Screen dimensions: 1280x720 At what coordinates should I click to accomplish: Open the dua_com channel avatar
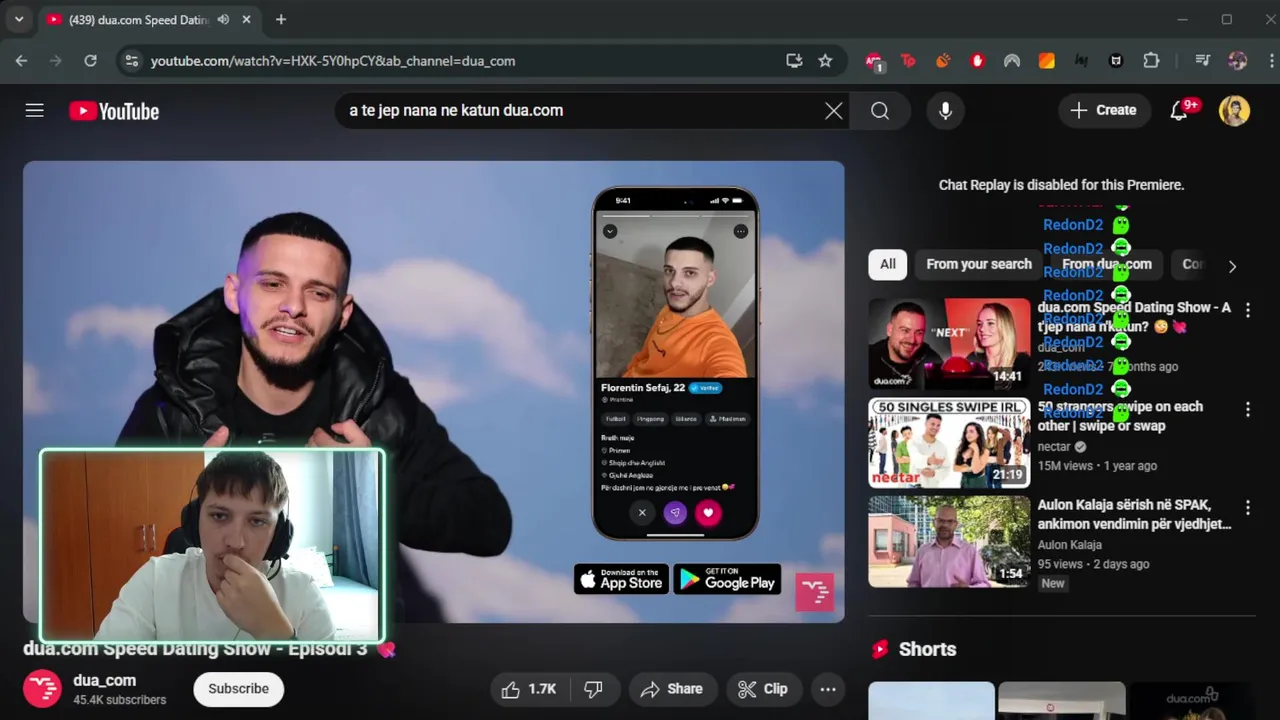(x=42, y=689)
